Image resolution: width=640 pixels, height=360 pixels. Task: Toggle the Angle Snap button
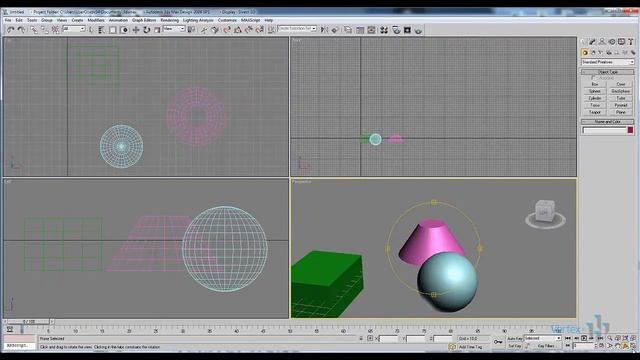coord(238,30)
